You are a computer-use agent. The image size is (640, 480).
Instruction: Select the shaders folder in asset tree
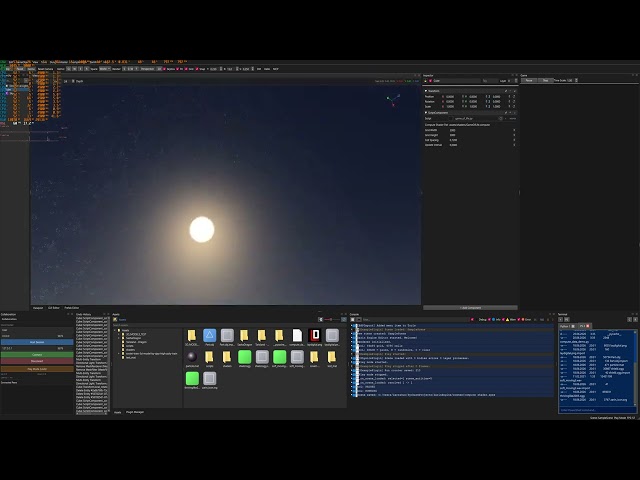130,350
